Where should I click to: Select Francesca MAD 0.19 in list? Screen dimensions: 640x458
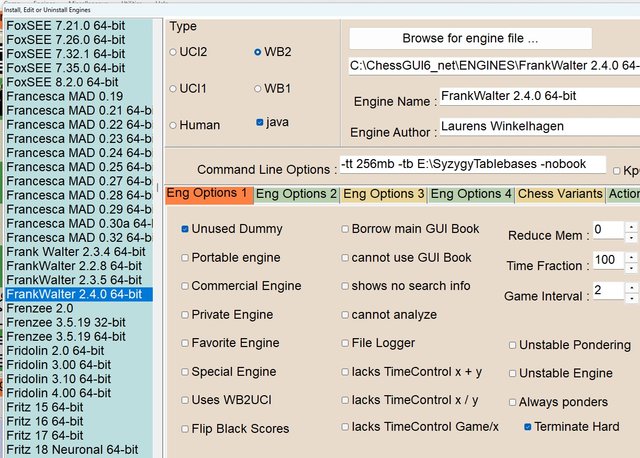pos(79,96)
